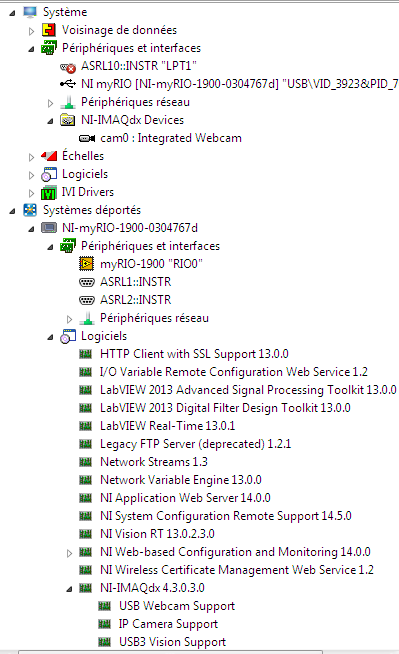The height and width of the screenshot is (654, 399).
Task: Click the USB3 Vision Support chip icon
Action: 104,642
